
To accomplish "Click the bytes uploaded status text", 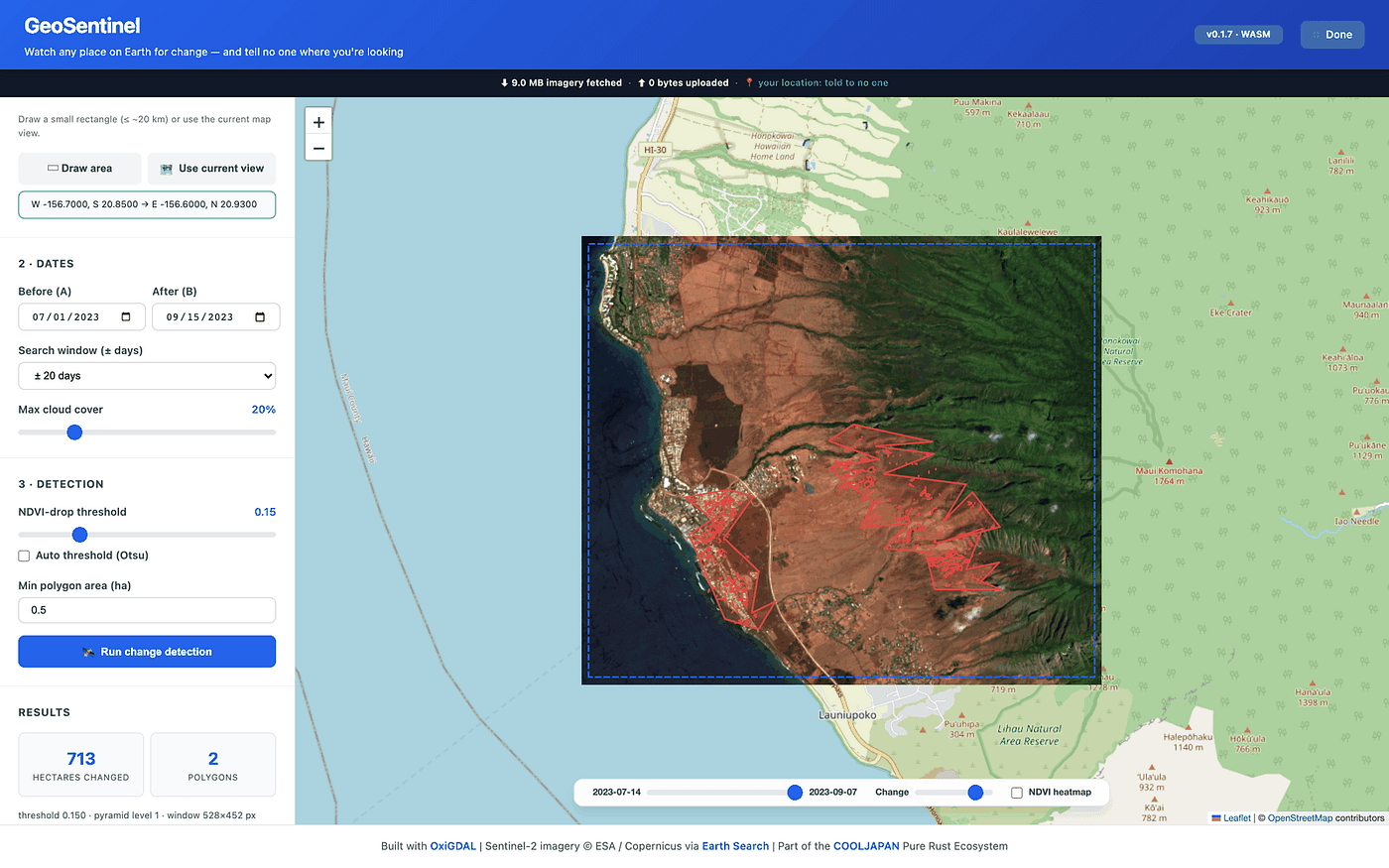I will 683,83.
